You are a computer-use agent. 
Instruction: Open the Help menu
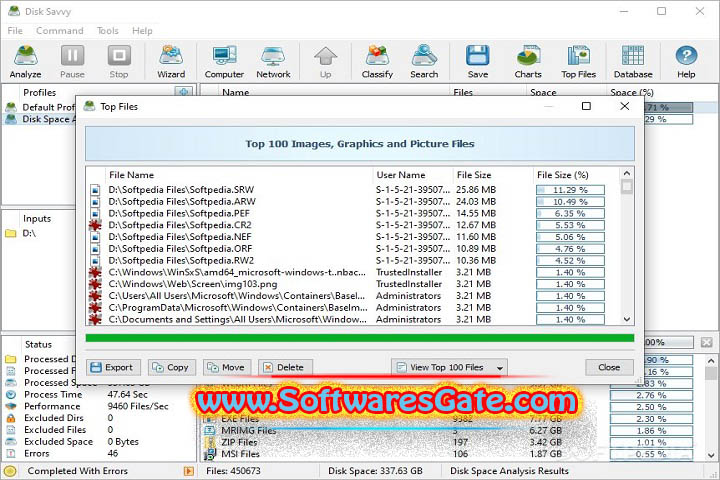tap(142, 30)
